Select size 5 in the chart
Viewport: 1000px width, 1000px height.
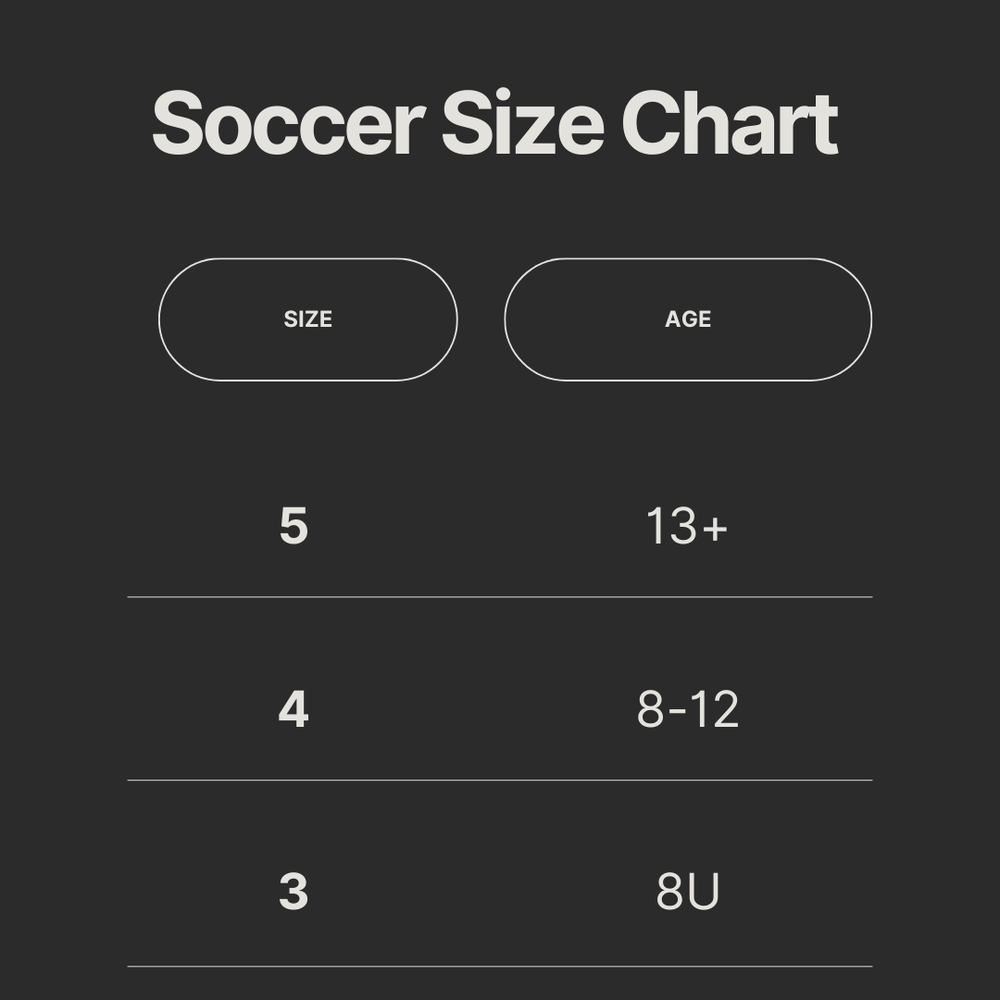[x=293, y=526]
